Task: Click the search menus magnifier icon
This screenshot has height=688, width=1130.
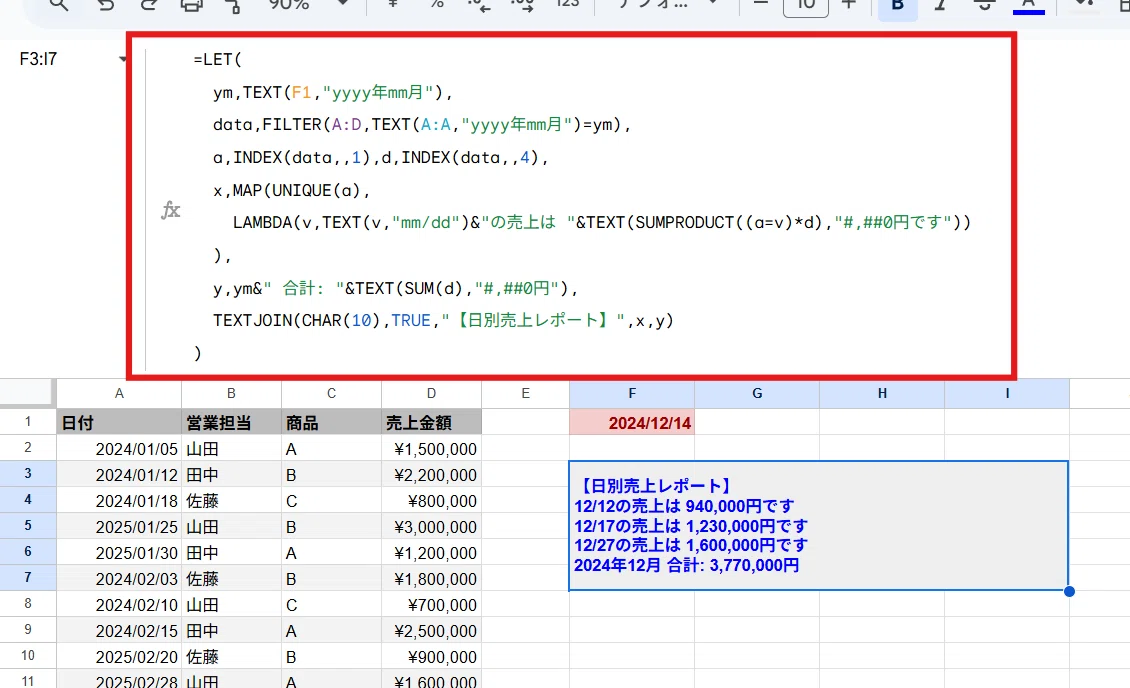Action: pos(59,6)
